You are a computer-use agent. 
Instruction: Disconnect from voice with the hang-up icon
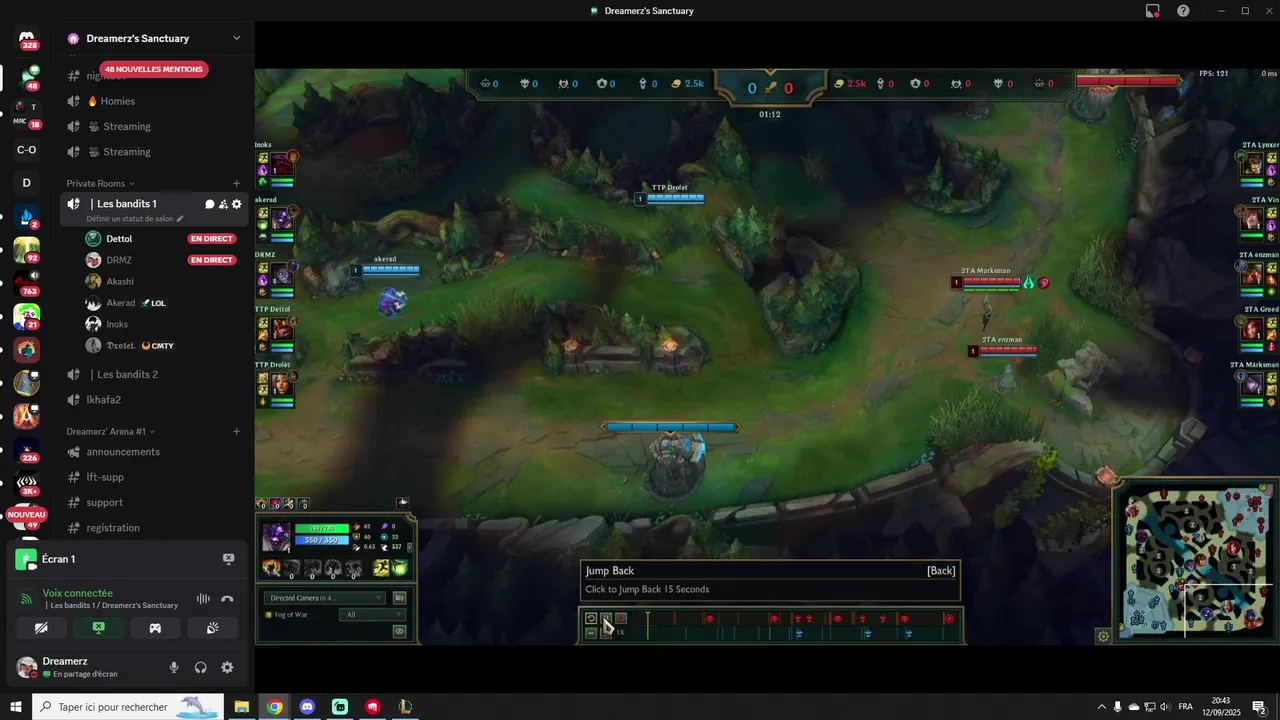pyautogui.click(x=227, y=599)
